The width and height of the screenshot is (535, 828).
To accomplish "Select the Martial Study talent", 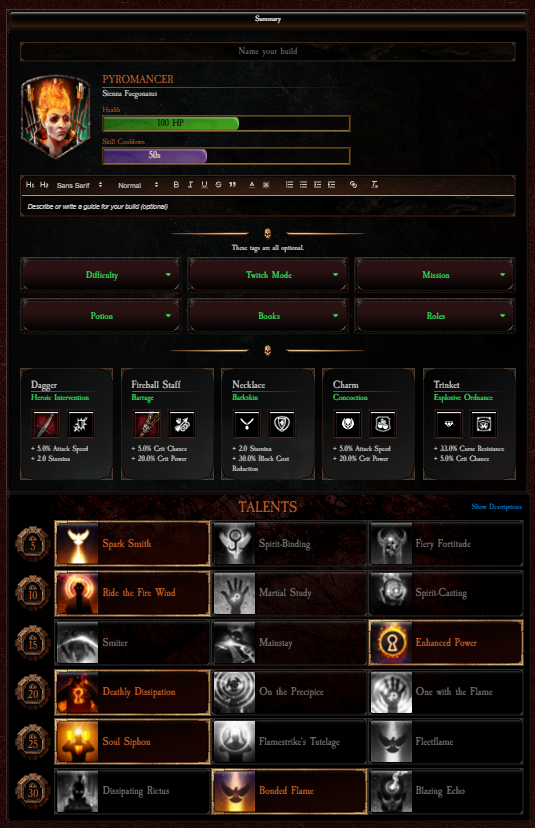I will [x=289, y=593].
